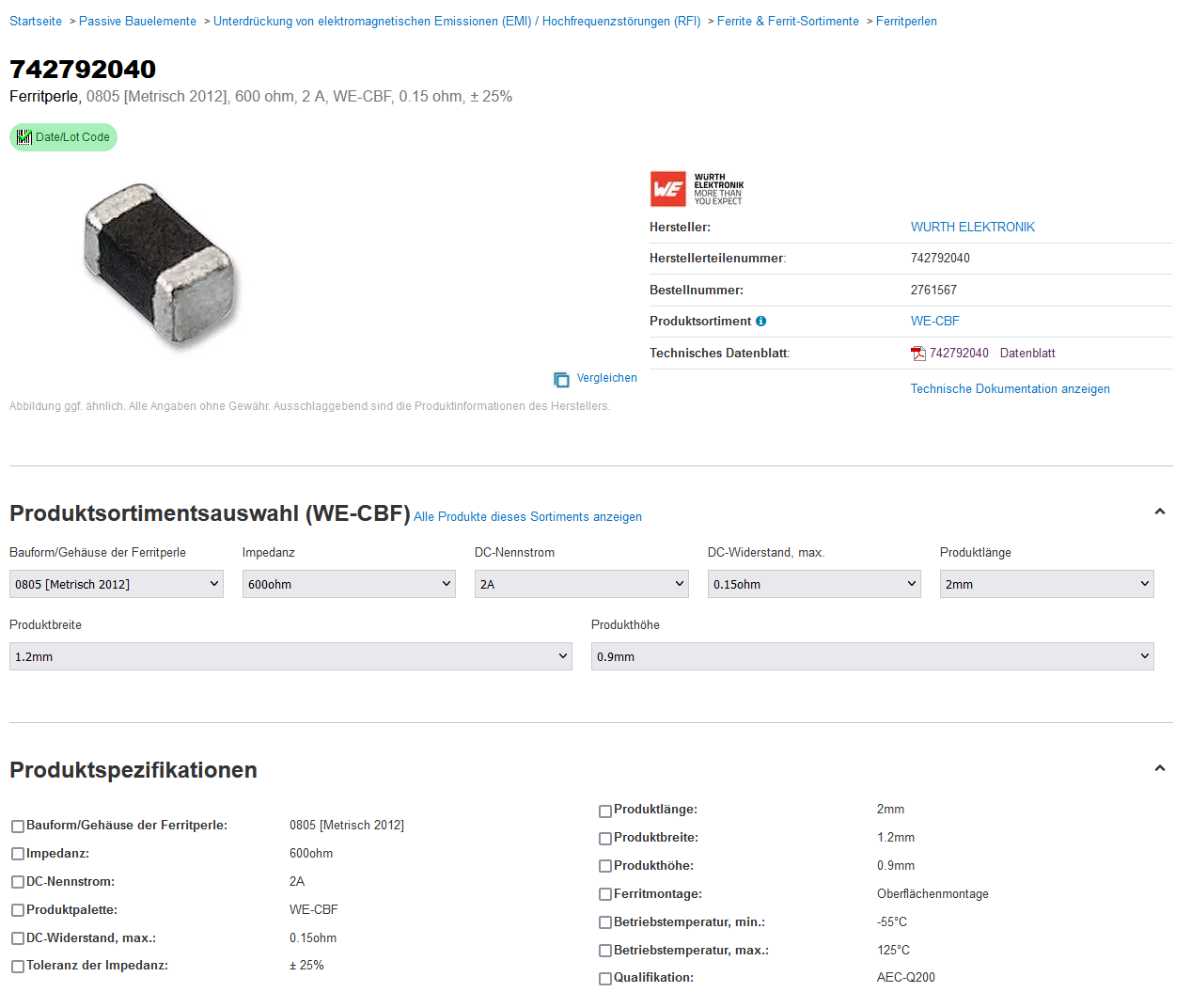
Task: Check the Bauform/Gehäuse der Ferritperle checkbox
Action: click(x=18, y=827)
